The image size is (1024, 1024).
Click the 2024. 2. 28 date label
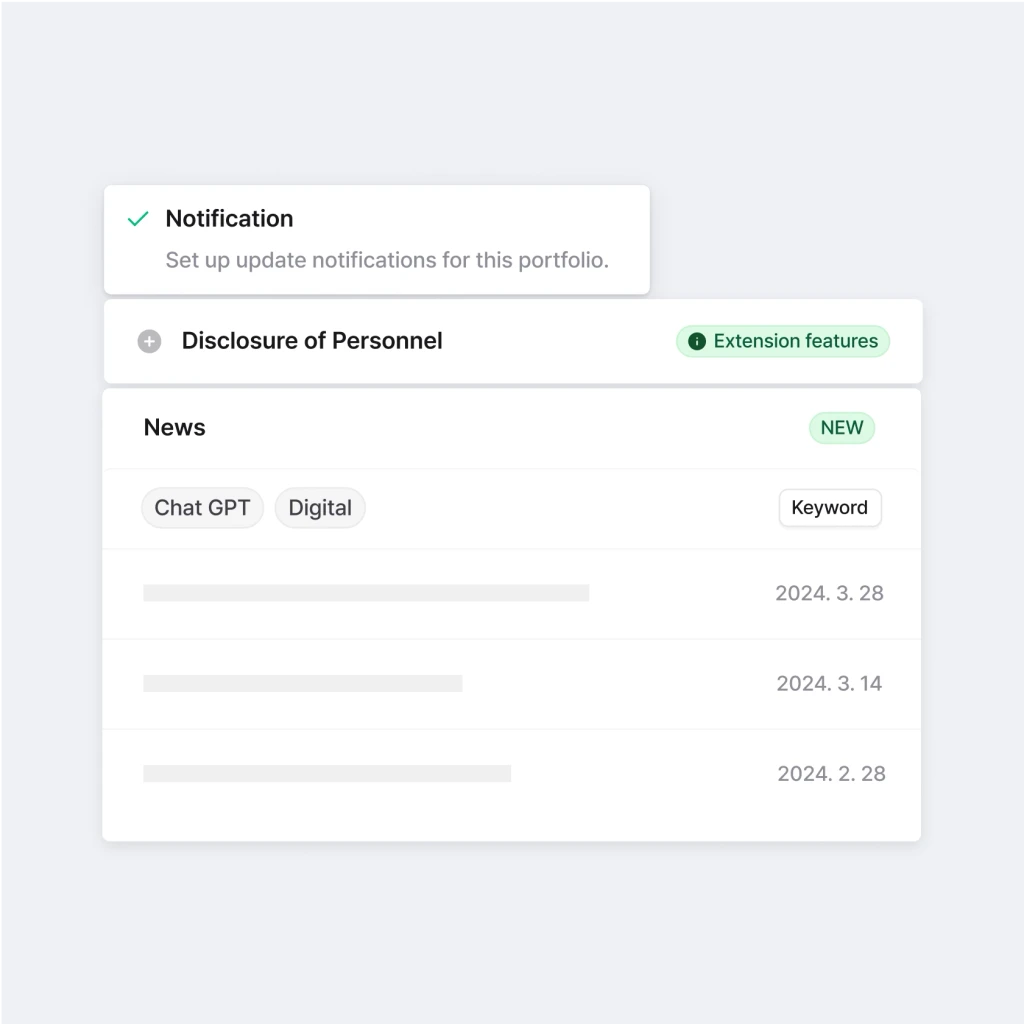click(x=831, y=773)
